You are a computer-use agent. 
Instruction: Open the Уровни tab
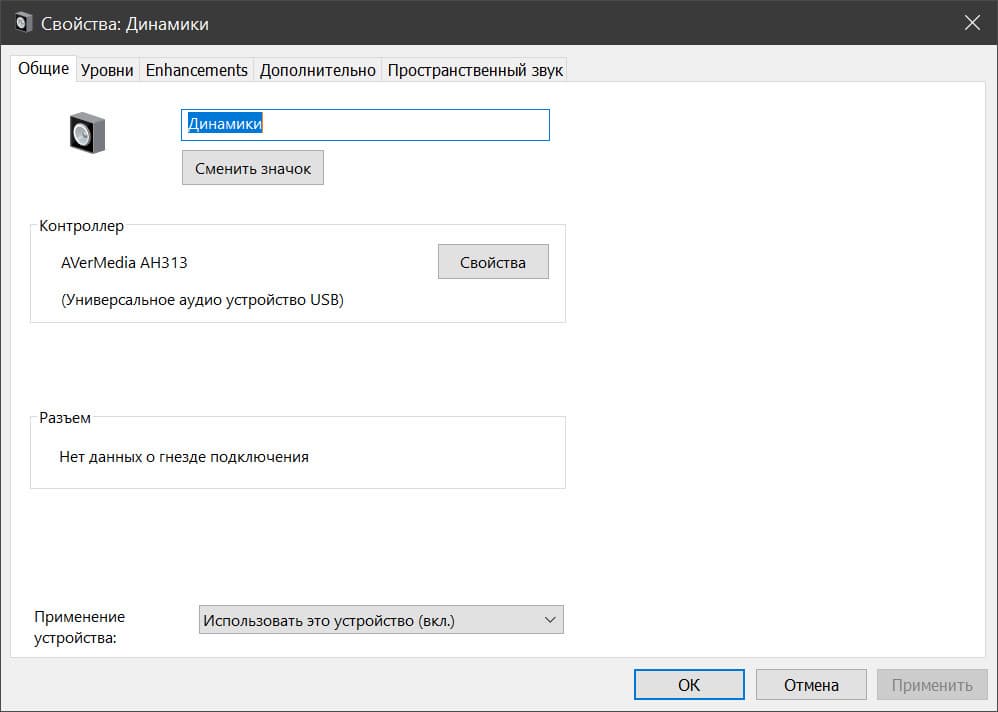click(107, 70)
